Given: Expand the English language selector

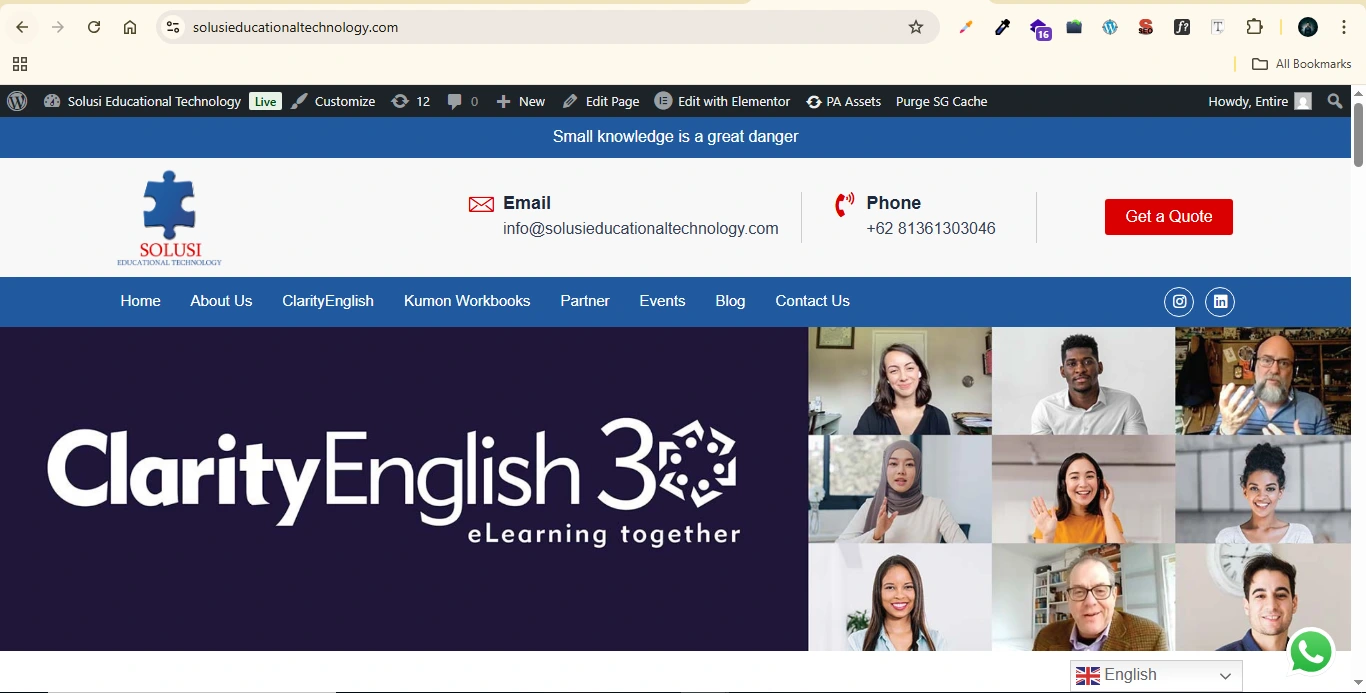Looking at the screenshot, I should (x=1156, y=676).
